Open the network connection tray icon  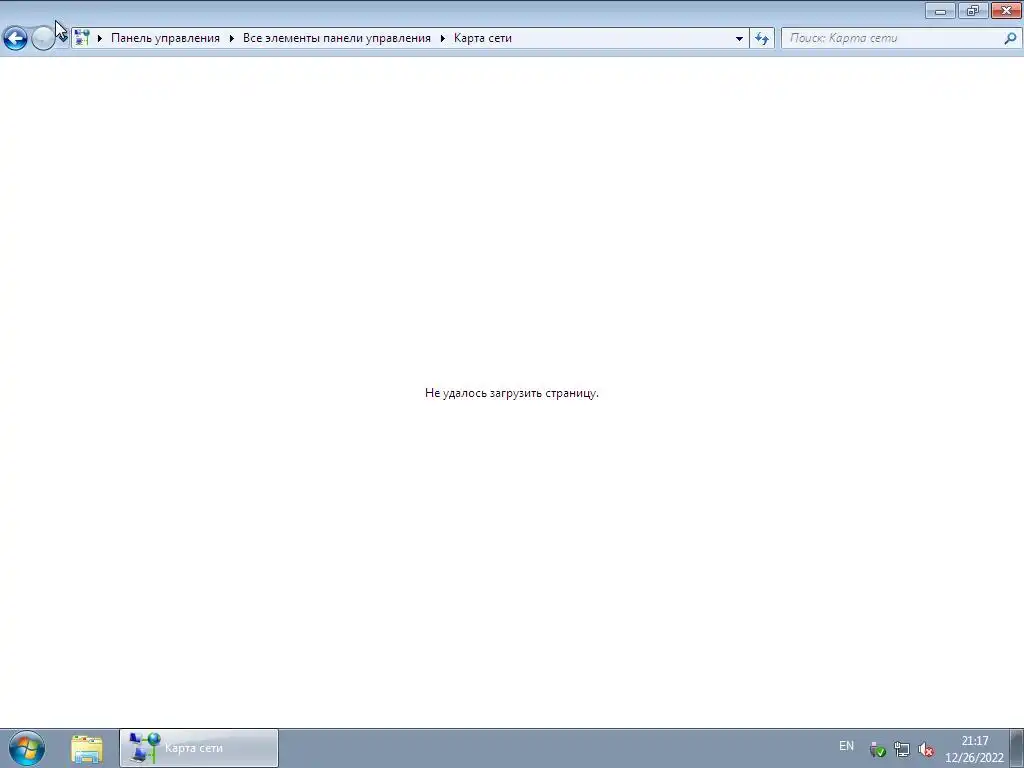[902, 749]
